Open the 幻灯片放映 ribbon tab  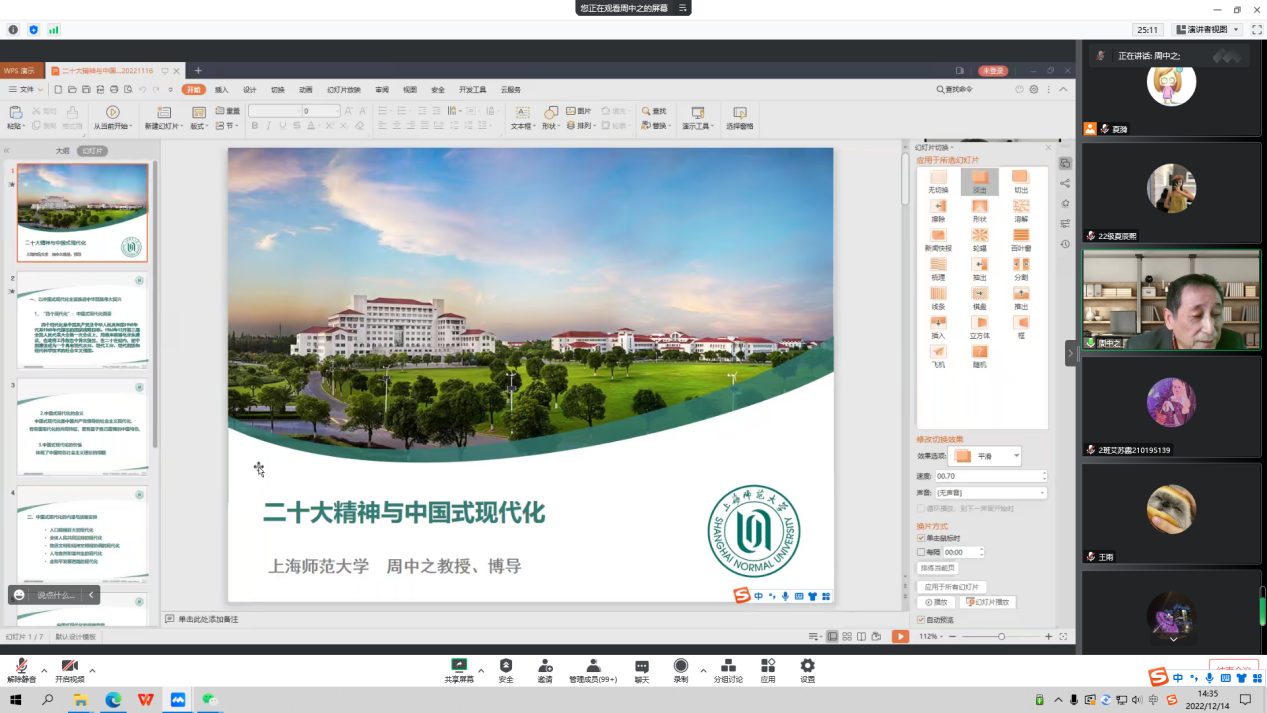(343, 90)
